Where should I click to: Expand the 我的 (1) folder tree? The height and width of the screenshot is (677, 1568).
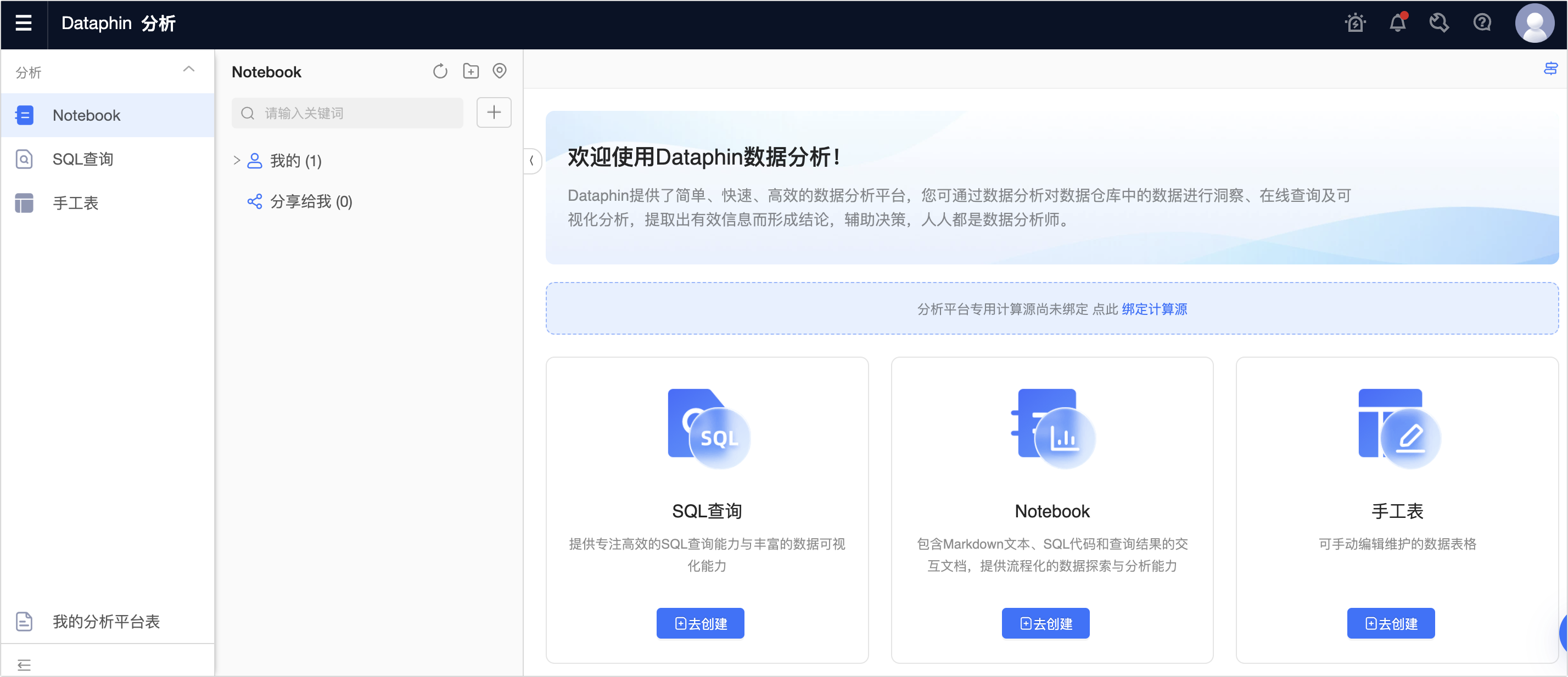coord(237,161)
